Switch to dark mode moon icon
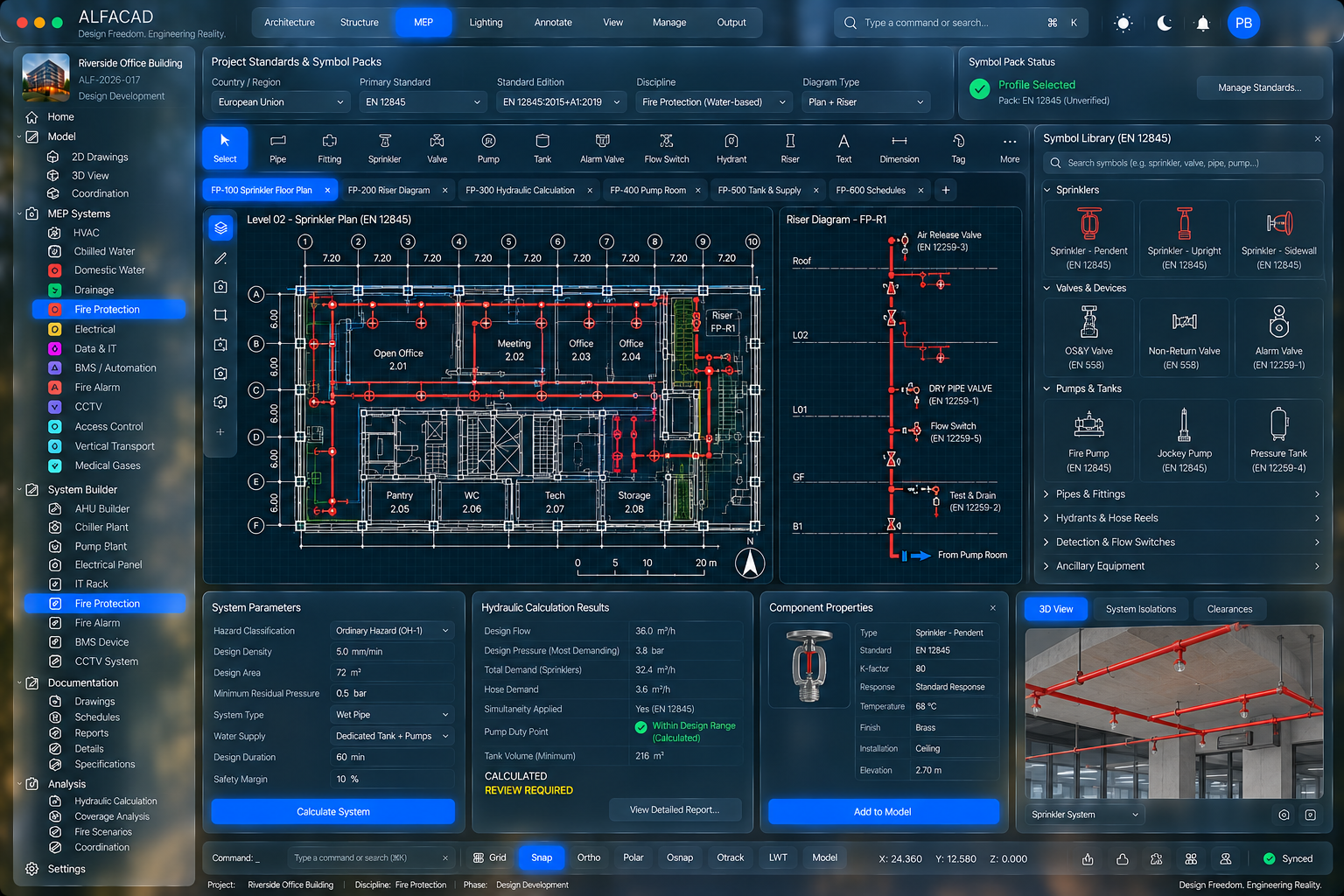Viewport: 1344px width, 896px height. [x=1164, y=23]
